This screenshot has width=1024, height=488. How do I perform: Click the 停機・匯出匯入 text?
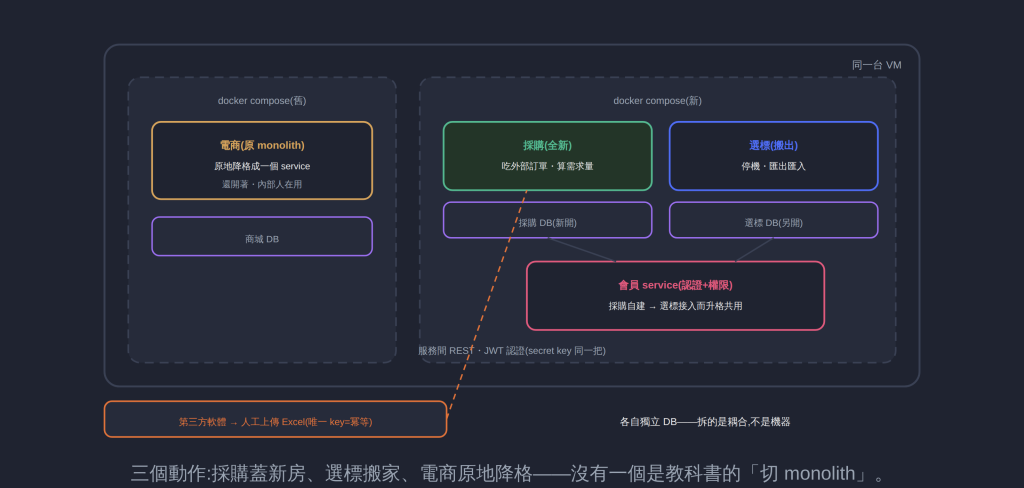tap(773, 166)
